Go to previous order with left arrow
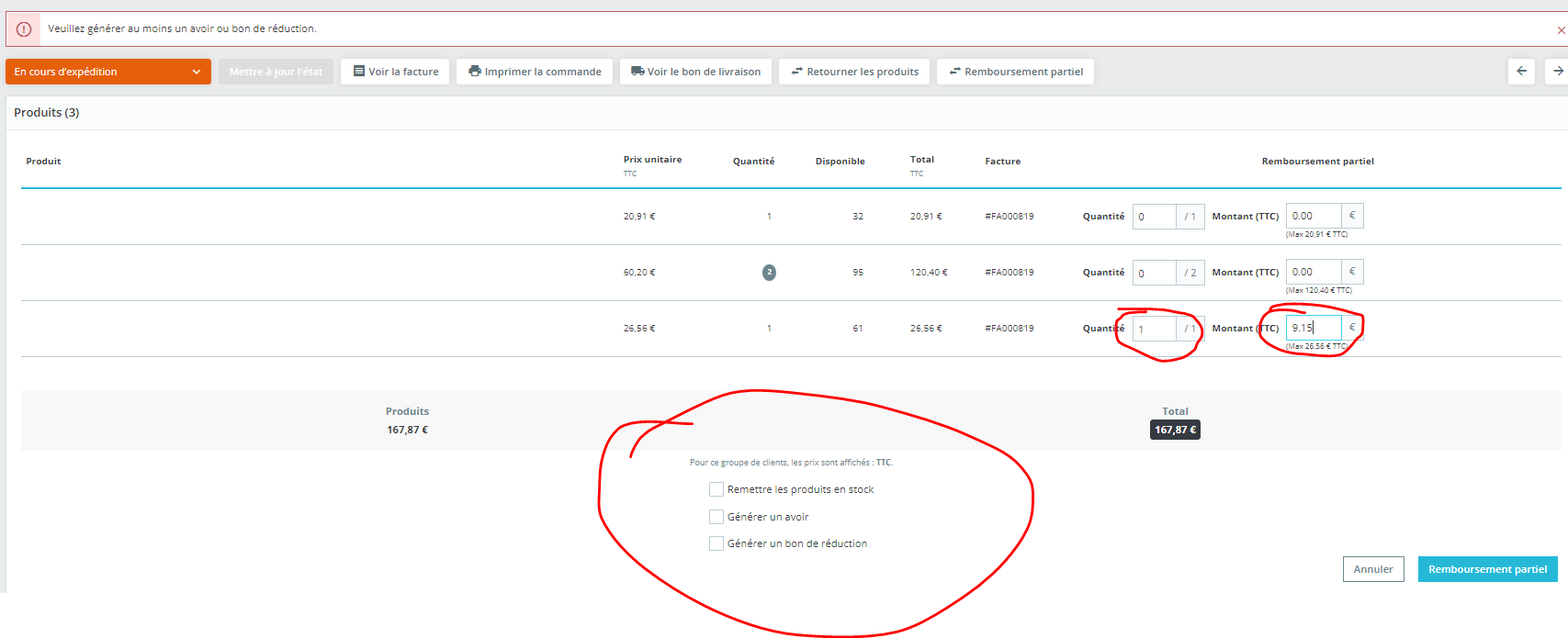Screen dimensions: 1568x638 1522,72
